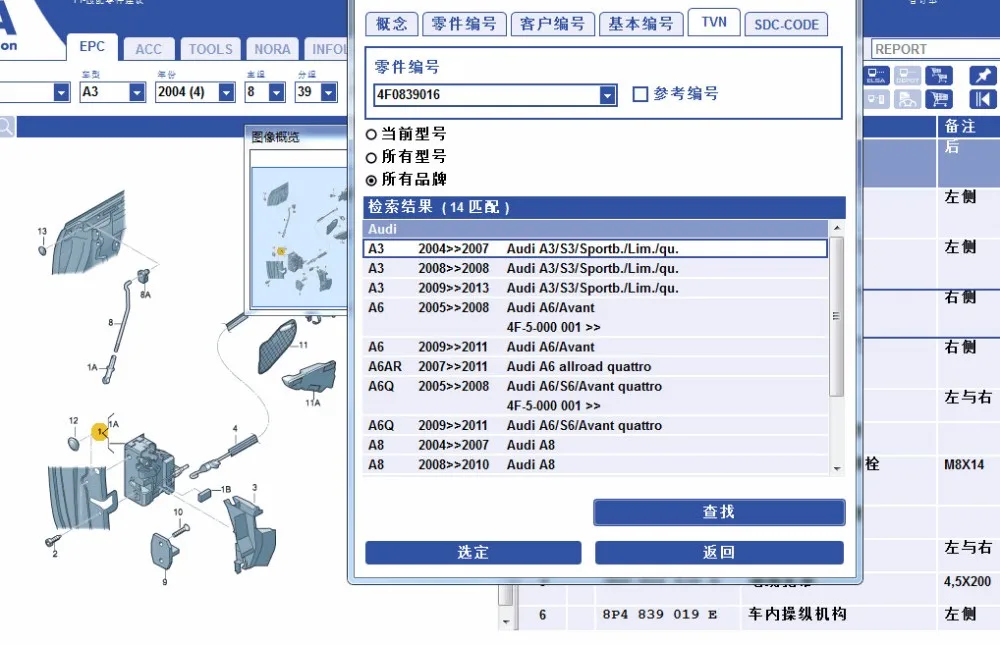Click the pushpin icon
The image size is (1000, 645).
pos(982,76)
